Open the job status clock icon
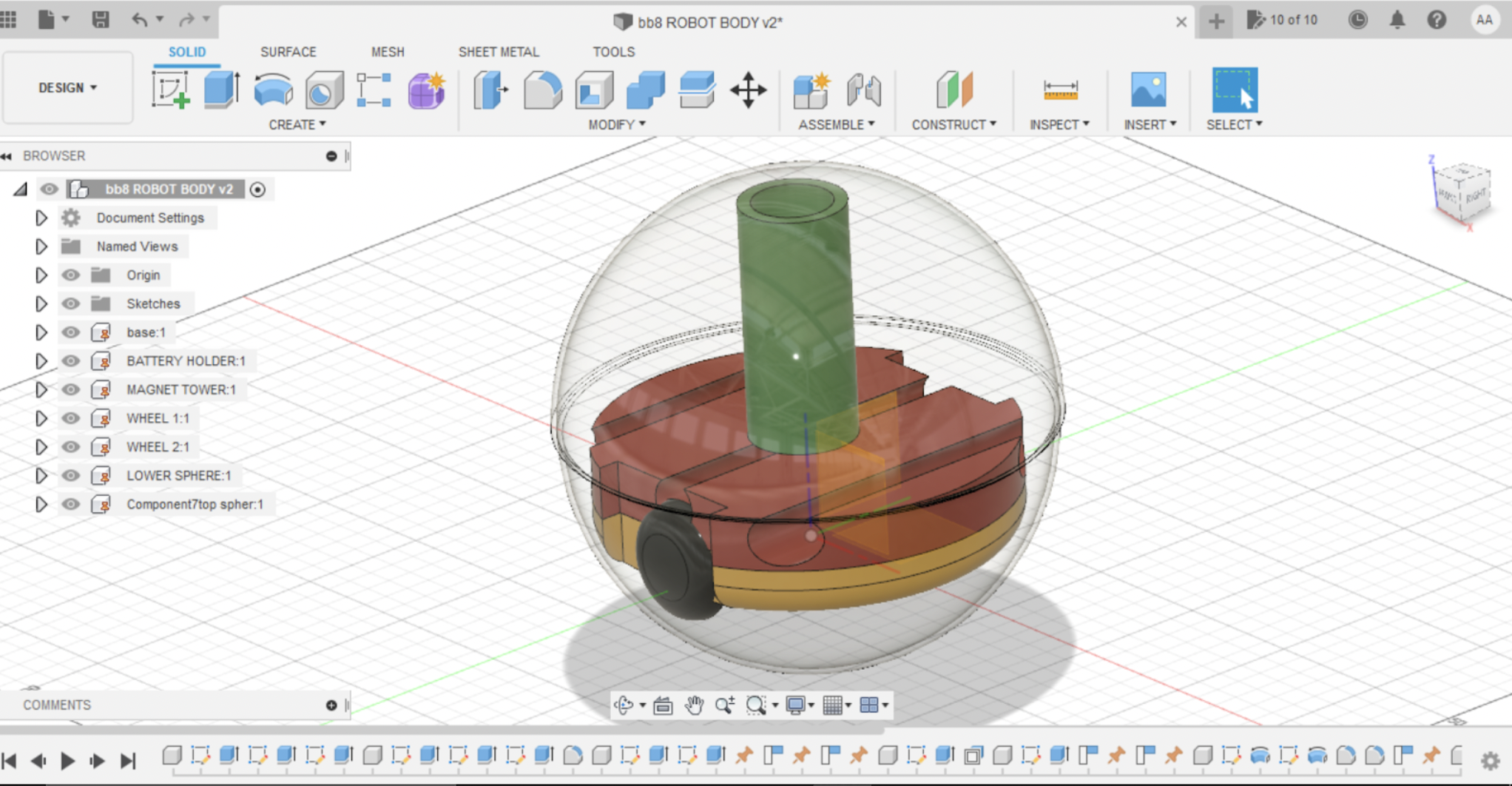 [x=1358, y=20]
